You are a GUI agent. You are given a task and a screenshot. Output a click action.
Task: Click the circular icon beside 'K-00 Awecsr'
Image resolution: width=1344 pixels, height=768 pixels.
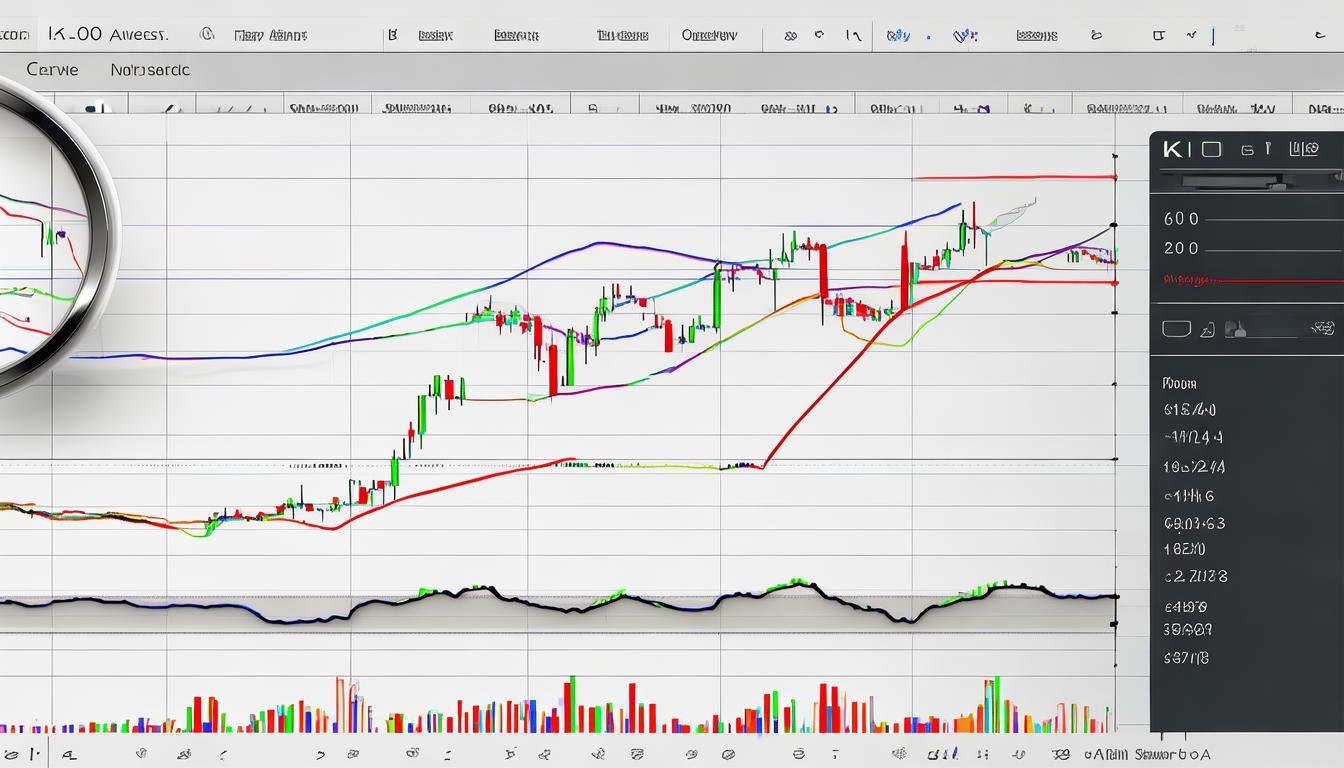coord(207,34)
